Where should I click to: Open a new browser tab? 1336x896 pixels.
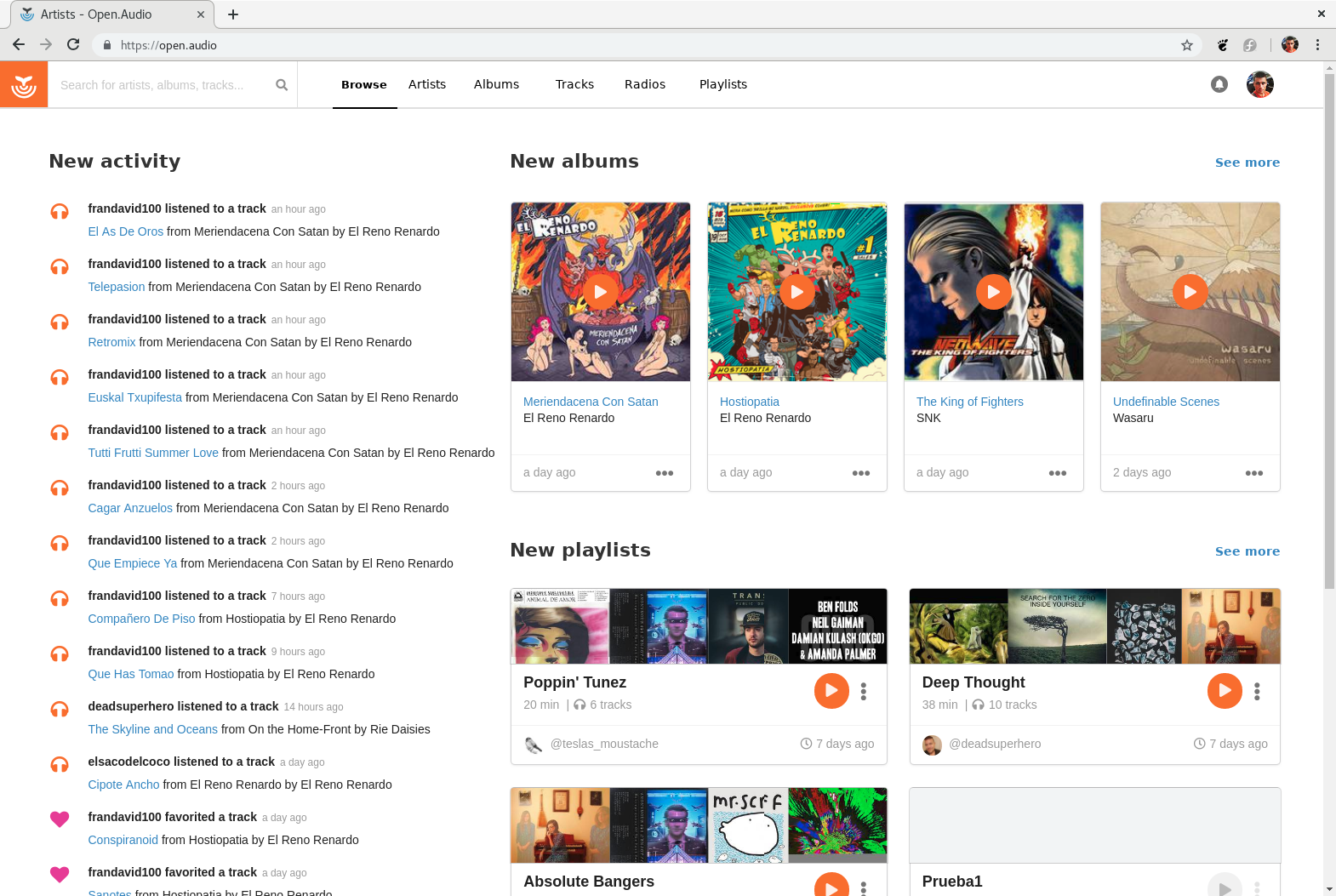[x=233, y=14]
